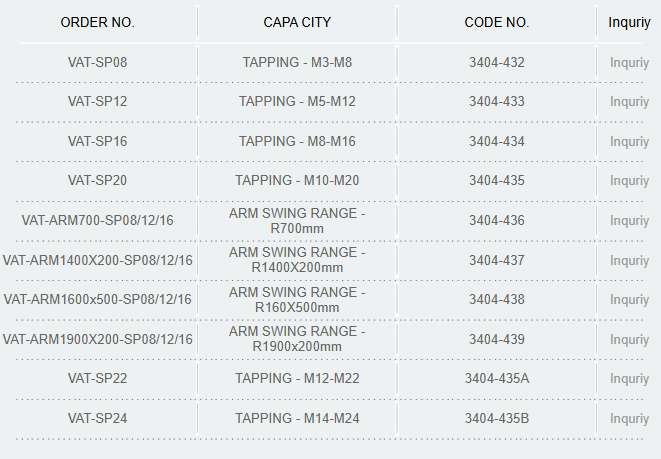Open the Inquriy link for code 3404-438
Image resolution: width=661 pixels, height=459 pixels.
point(629,300)
